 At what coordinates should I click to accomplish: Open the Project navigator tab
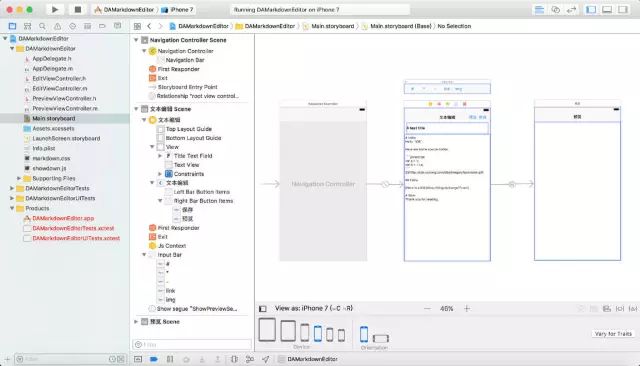tap(12, 26)
